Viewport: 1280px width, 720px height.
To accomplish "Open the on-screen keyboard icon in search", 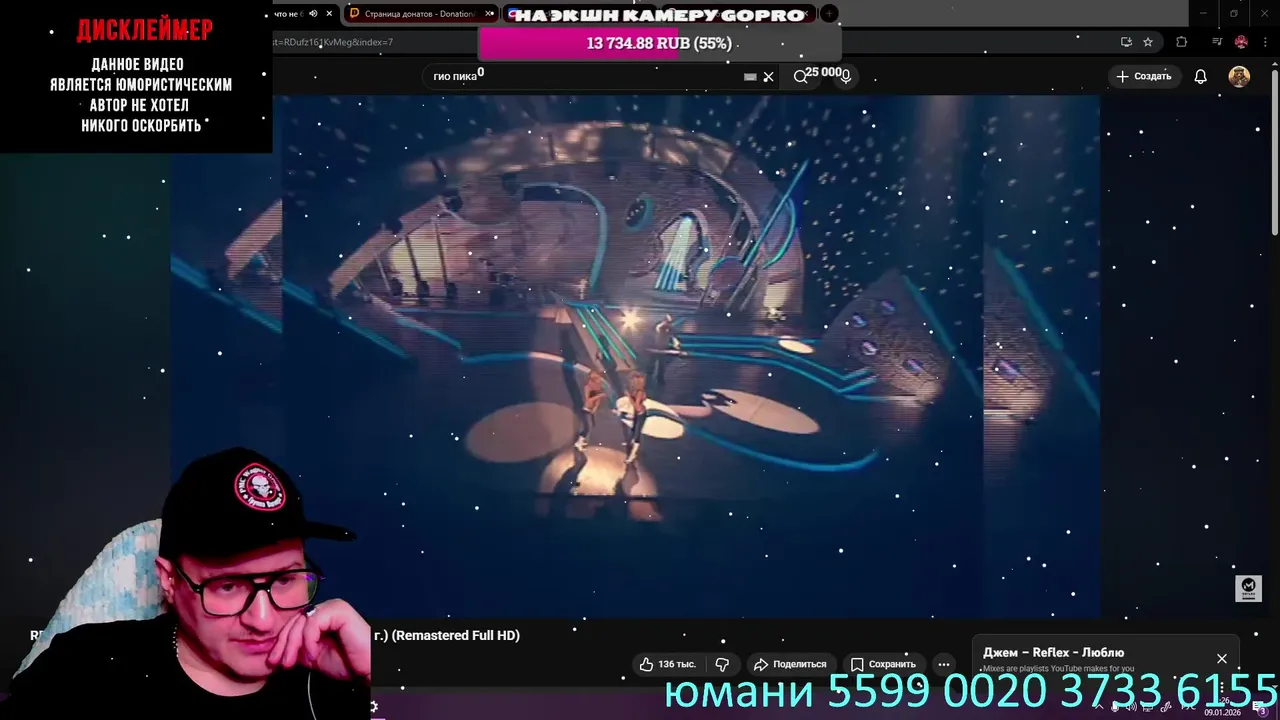I will coord(750,77).
